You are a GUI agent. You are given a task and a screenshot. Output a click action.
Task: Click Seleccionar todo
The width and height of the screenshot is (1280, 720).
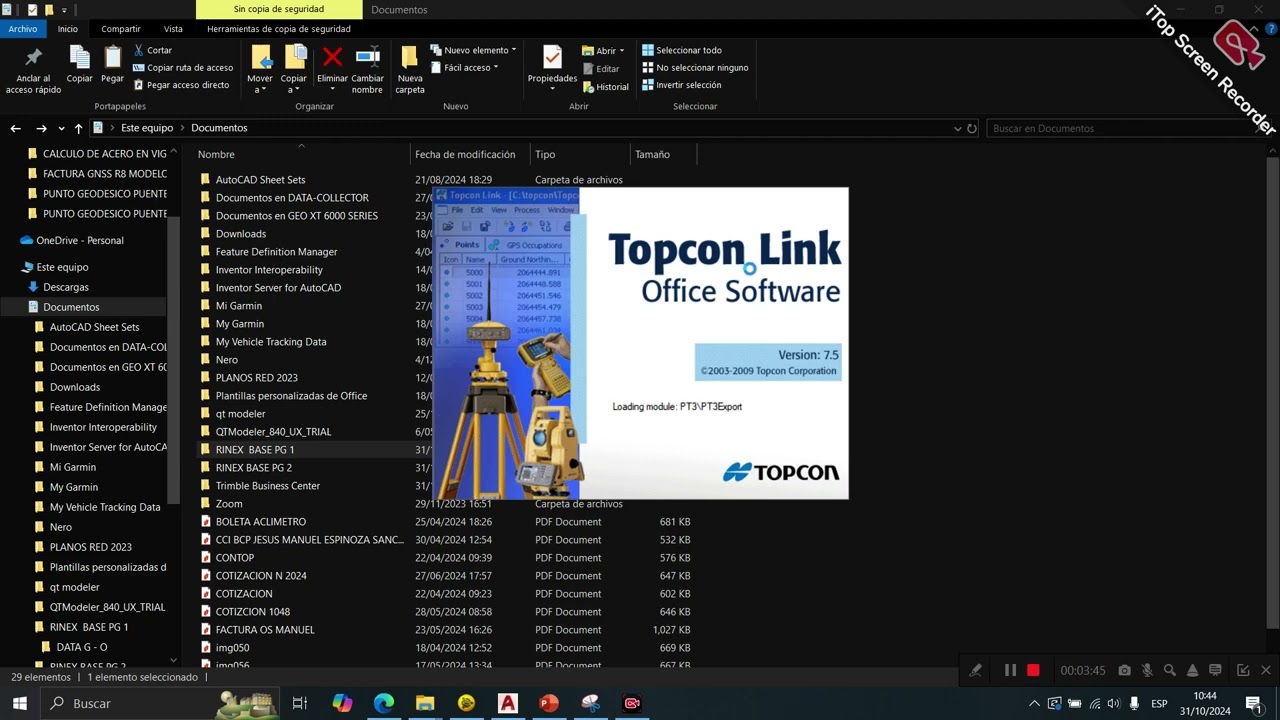point(682,50)
